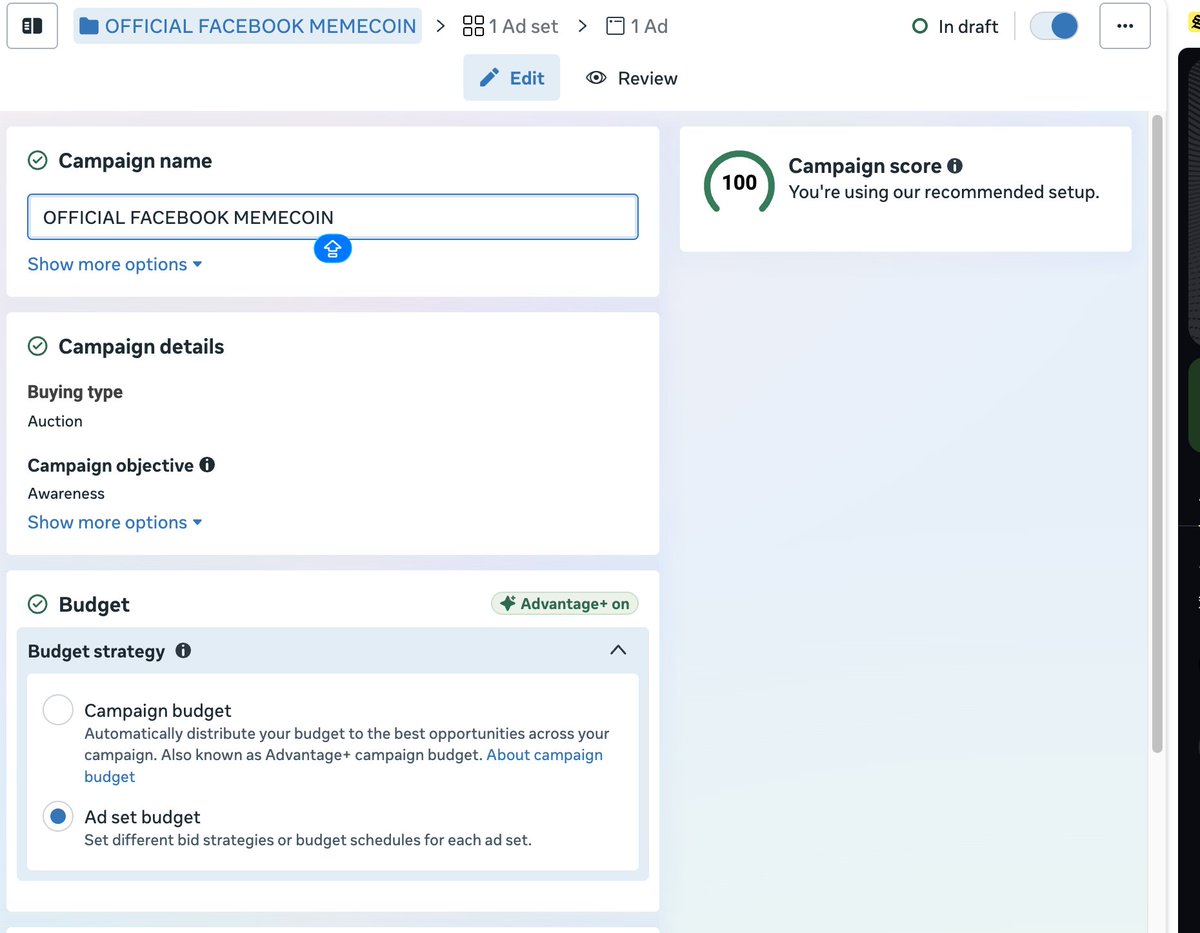Switch to the Review tab
Screen dimensions: 1200x933
point(632,78)
